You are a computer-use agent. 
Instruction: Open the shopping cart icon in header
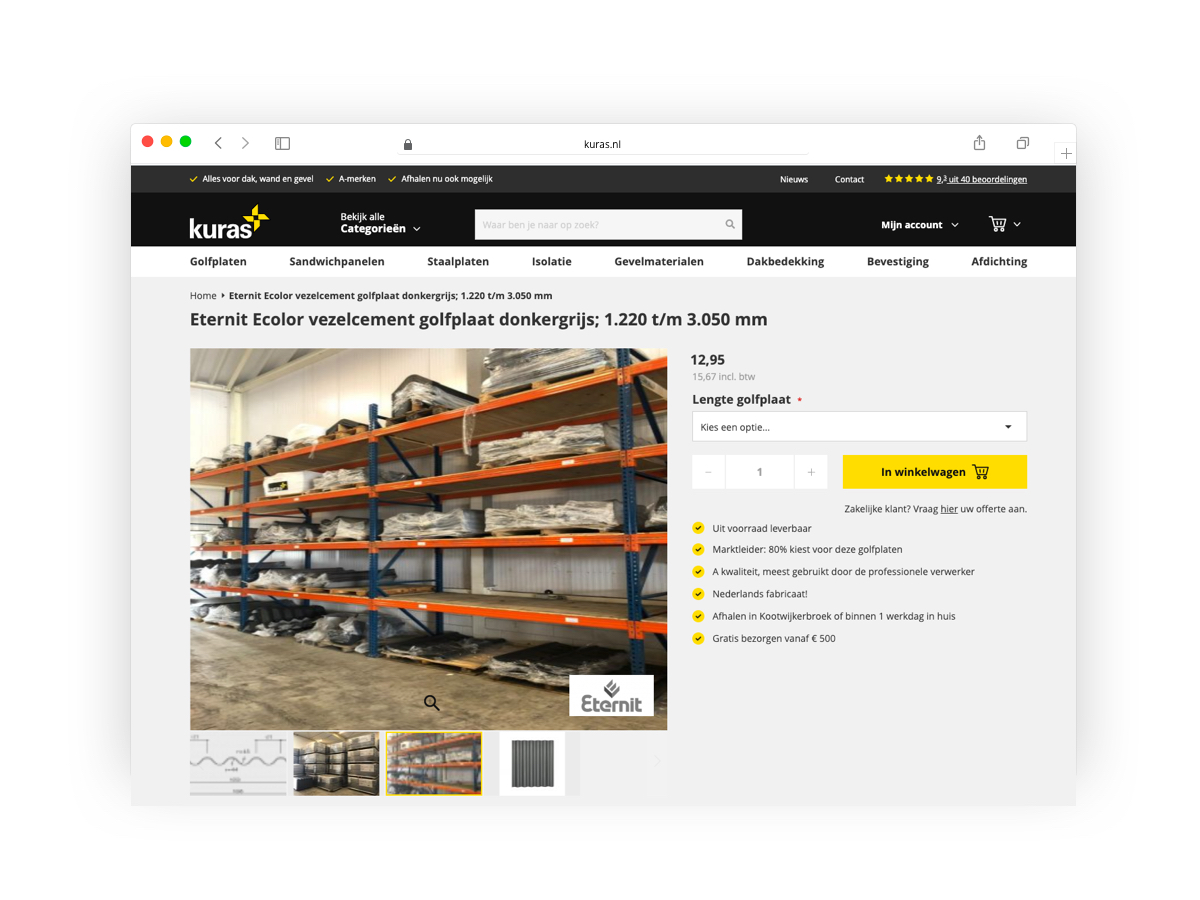pyautogui.click(x=998, y=224)
